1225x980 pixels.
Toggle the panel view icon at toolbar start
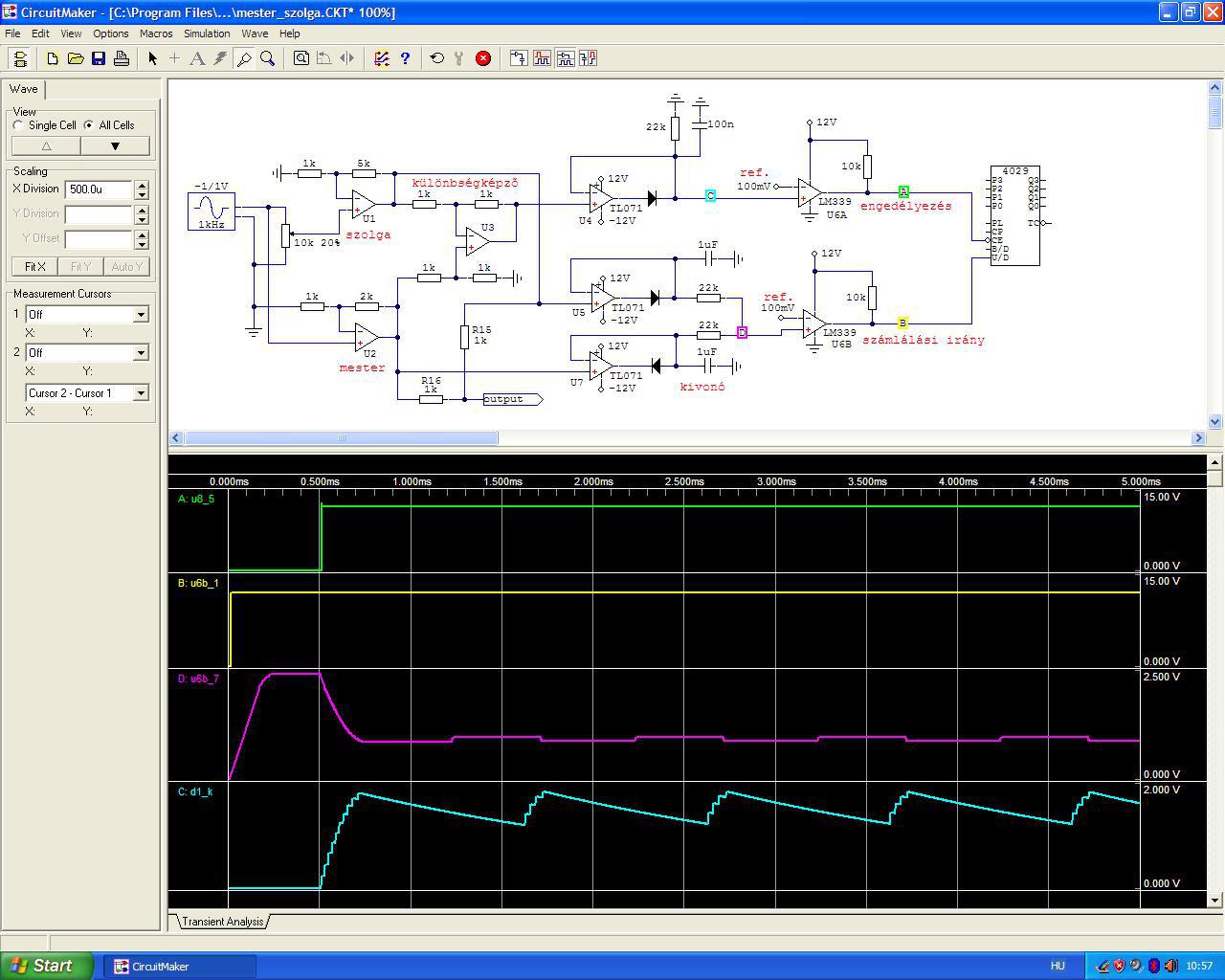[x=20, y=58]
